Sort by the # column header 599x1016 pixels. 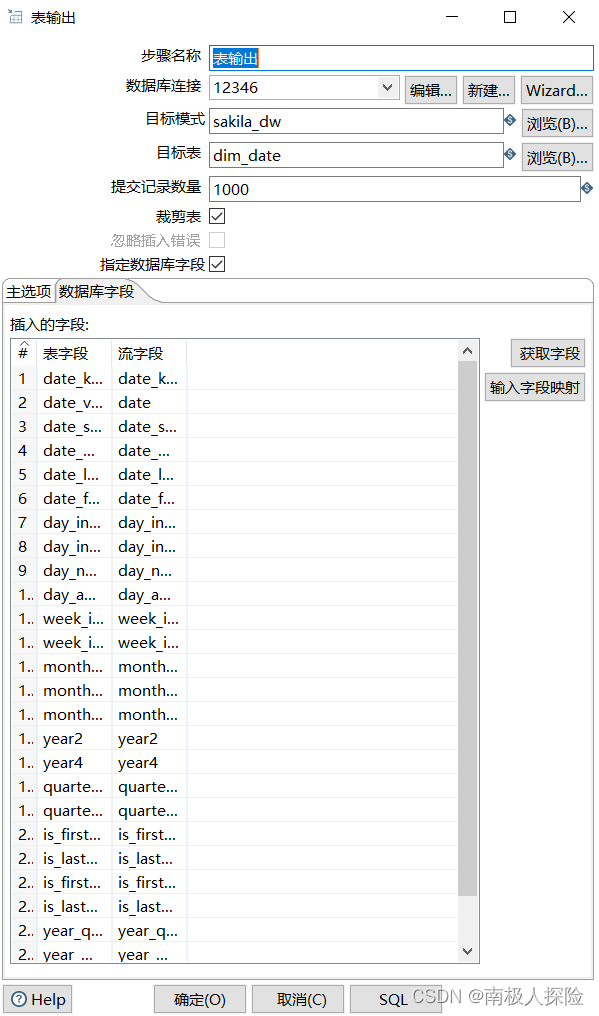(x=24, y=351)
